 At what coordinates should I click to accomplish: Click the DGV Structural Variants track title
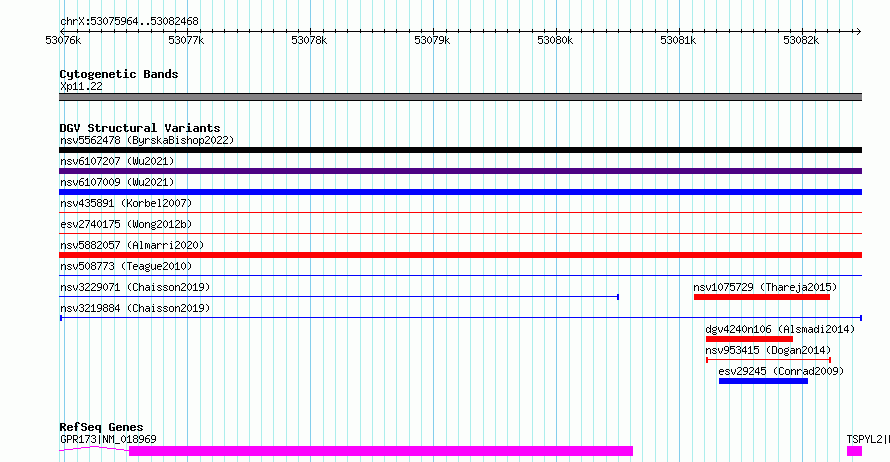pyautogui.click(x=140, y=128)
